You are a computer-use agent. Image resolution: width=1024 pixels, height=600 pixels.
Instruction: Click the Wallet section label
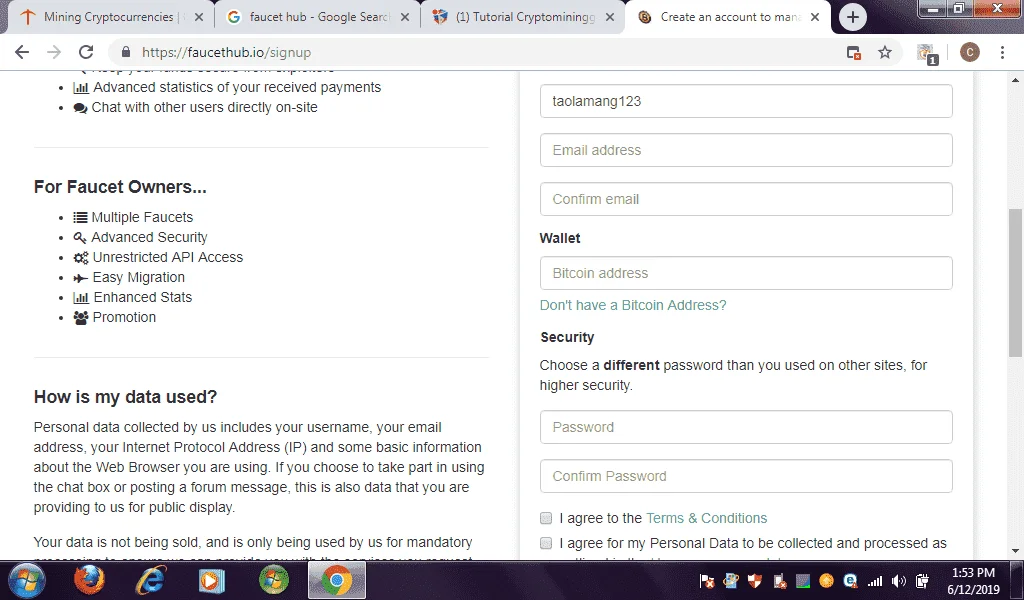tap(560, 238)
